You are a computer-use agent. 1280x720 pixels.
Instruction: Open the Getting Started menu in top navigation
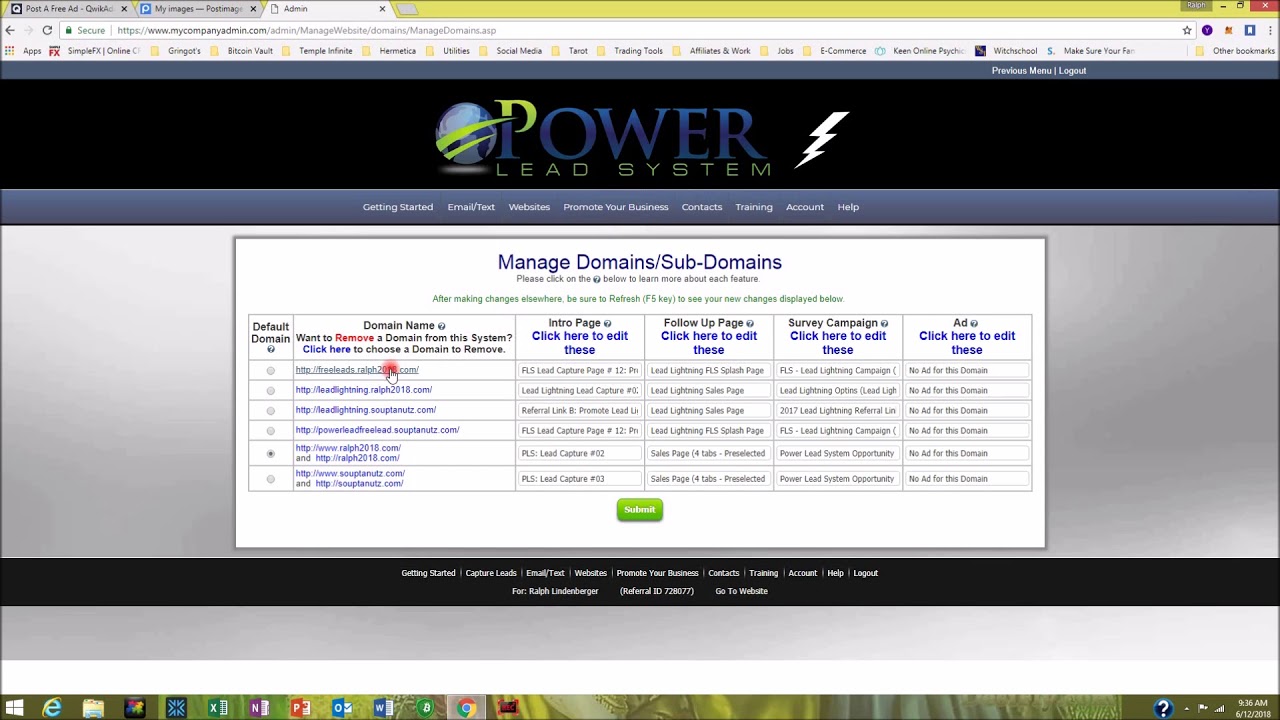click(x=398, y=207)
